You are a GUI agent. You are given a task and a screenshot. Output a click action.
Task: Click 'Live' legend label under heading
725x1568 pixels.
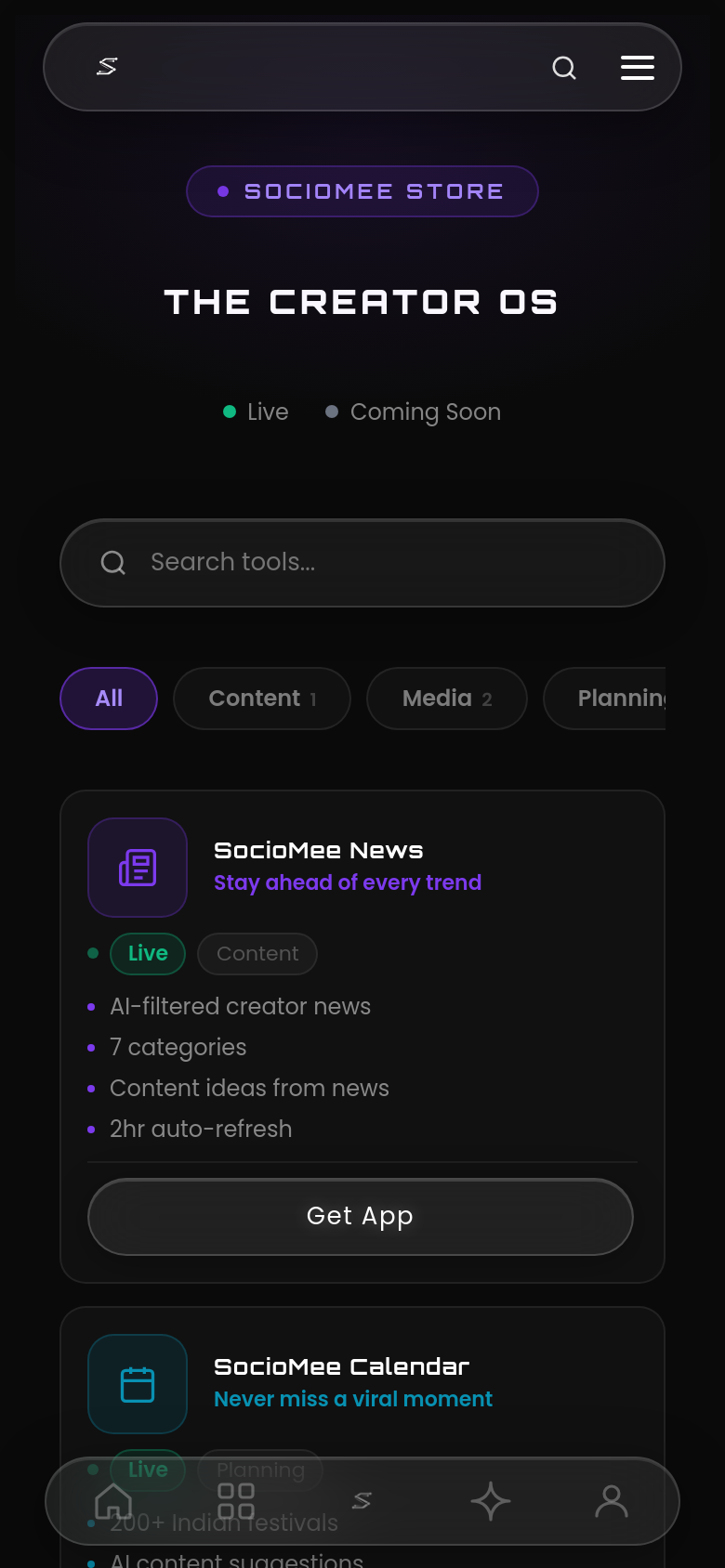tap(268, 412)
